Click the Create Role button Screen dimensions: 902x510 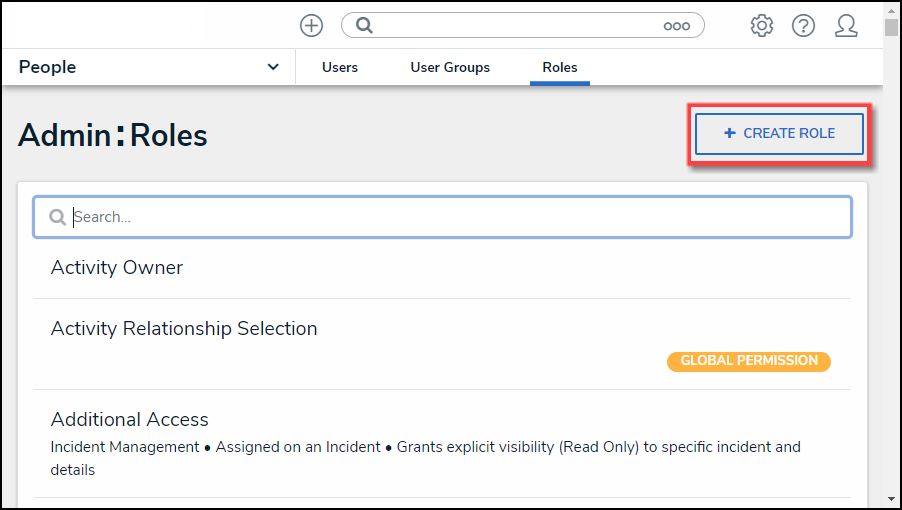pyautogui.click(x=779, y=133)
